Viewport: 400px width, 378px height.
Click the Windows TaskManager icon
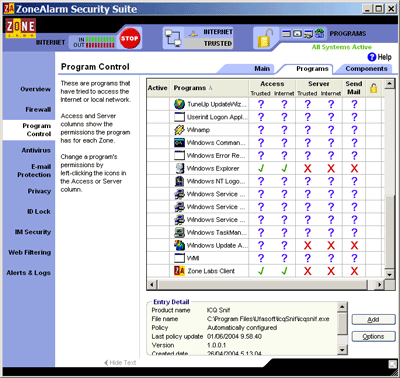click(x=179, y=232)
